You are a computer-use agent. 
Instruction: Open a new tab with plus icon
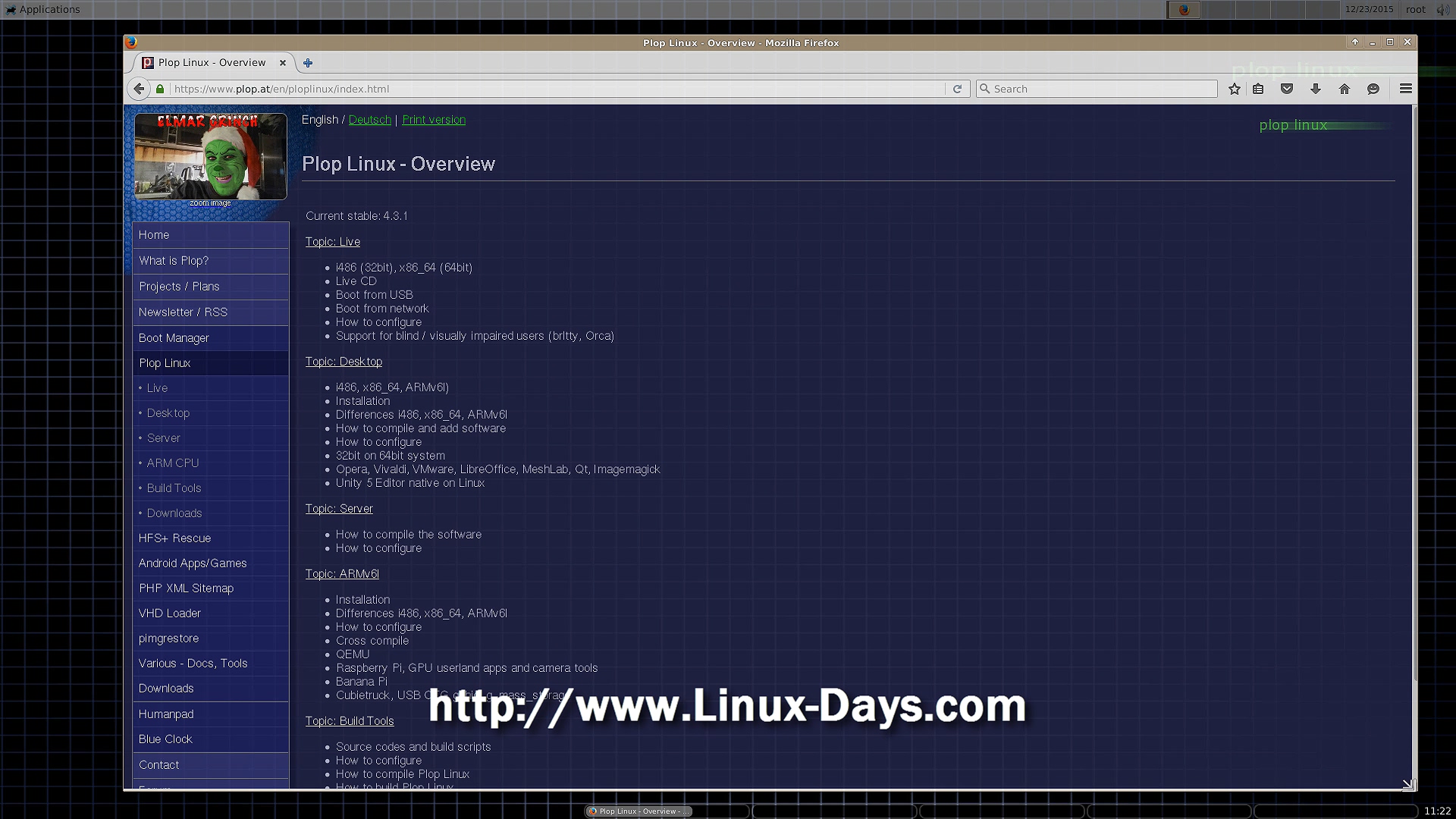[308, 63]
